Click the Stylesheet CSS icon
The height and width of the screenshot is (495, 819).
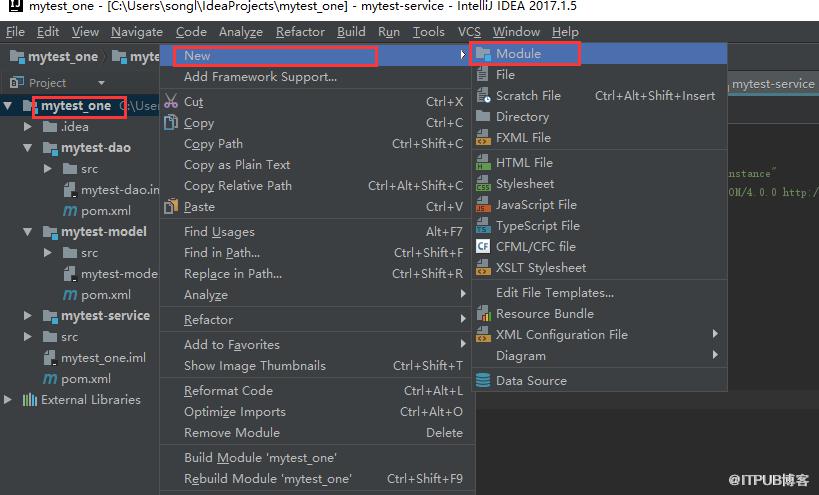tap(483, 184)
